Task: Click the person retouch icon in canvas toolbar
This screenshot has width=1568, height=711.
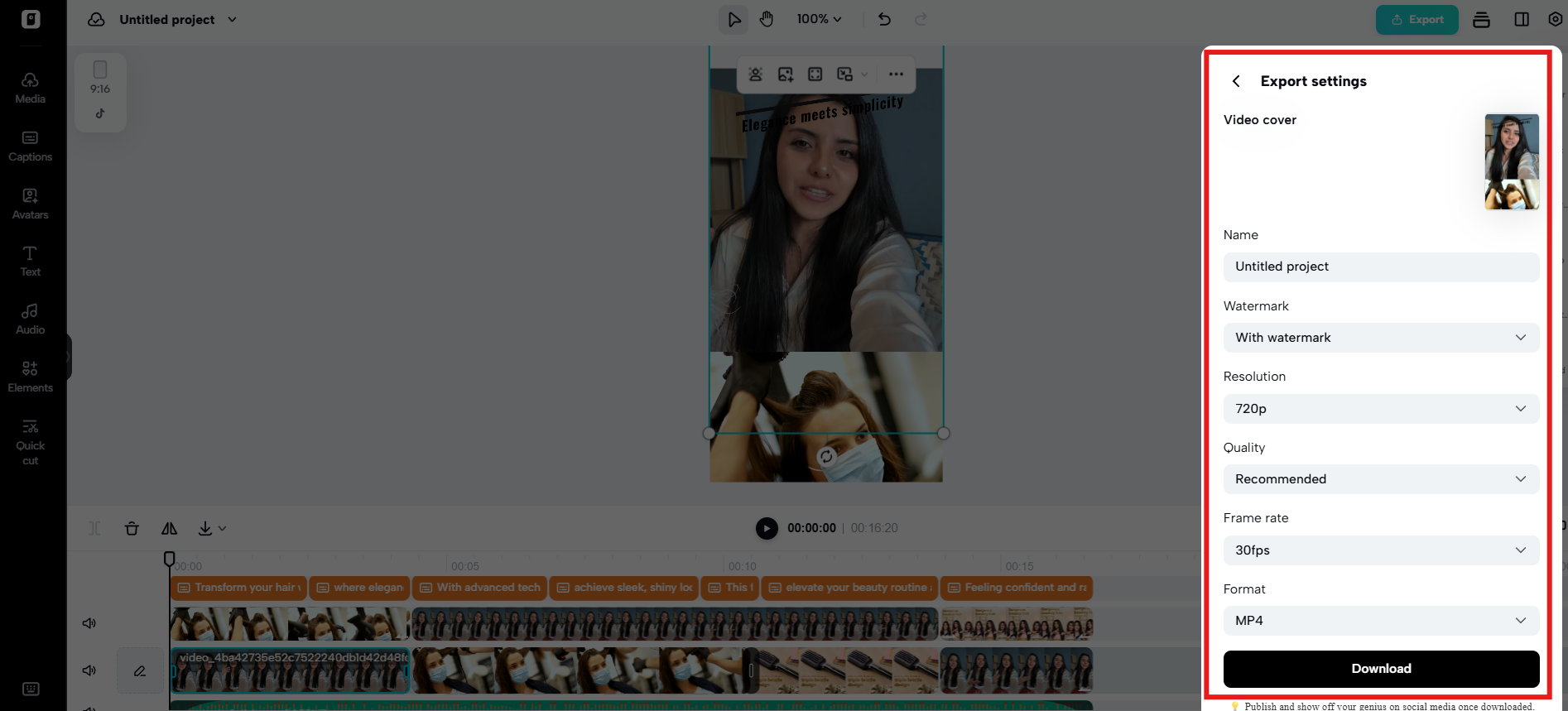Action: (755, 74)
